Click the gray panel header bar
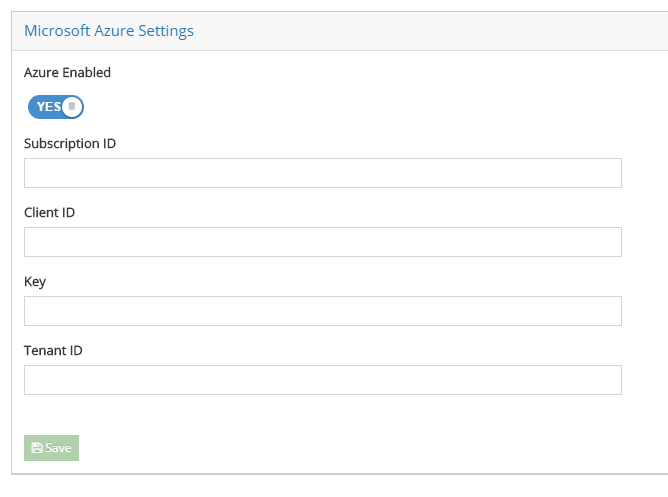 click(340, 31)
